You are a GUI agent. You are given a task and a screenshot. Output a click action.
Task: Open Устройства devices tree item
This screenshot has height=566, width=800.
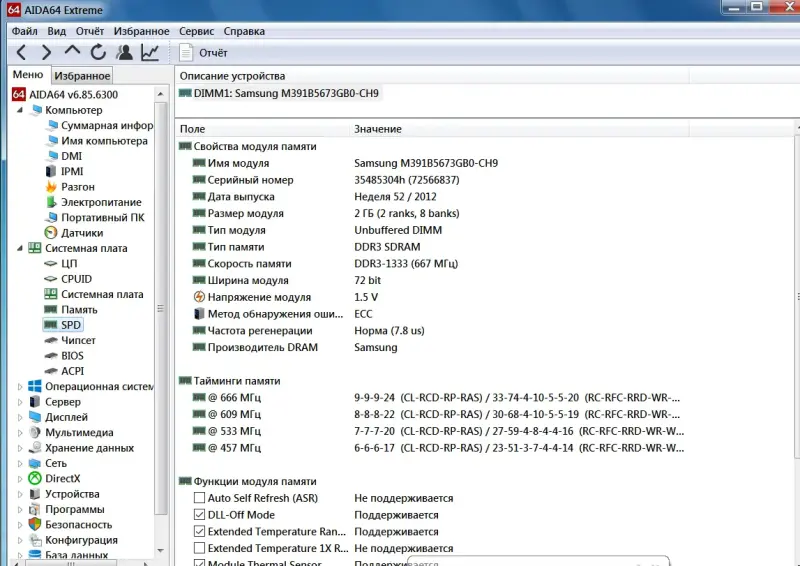click(64, 494)
